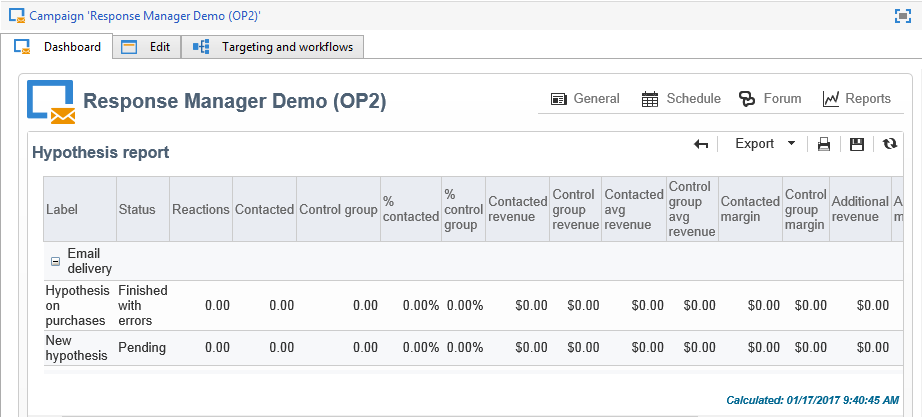The height and width of the screenshot is (417, 922).
Task: Open the Schedule view
Action: pyautogui.click(x=681, y=98)
